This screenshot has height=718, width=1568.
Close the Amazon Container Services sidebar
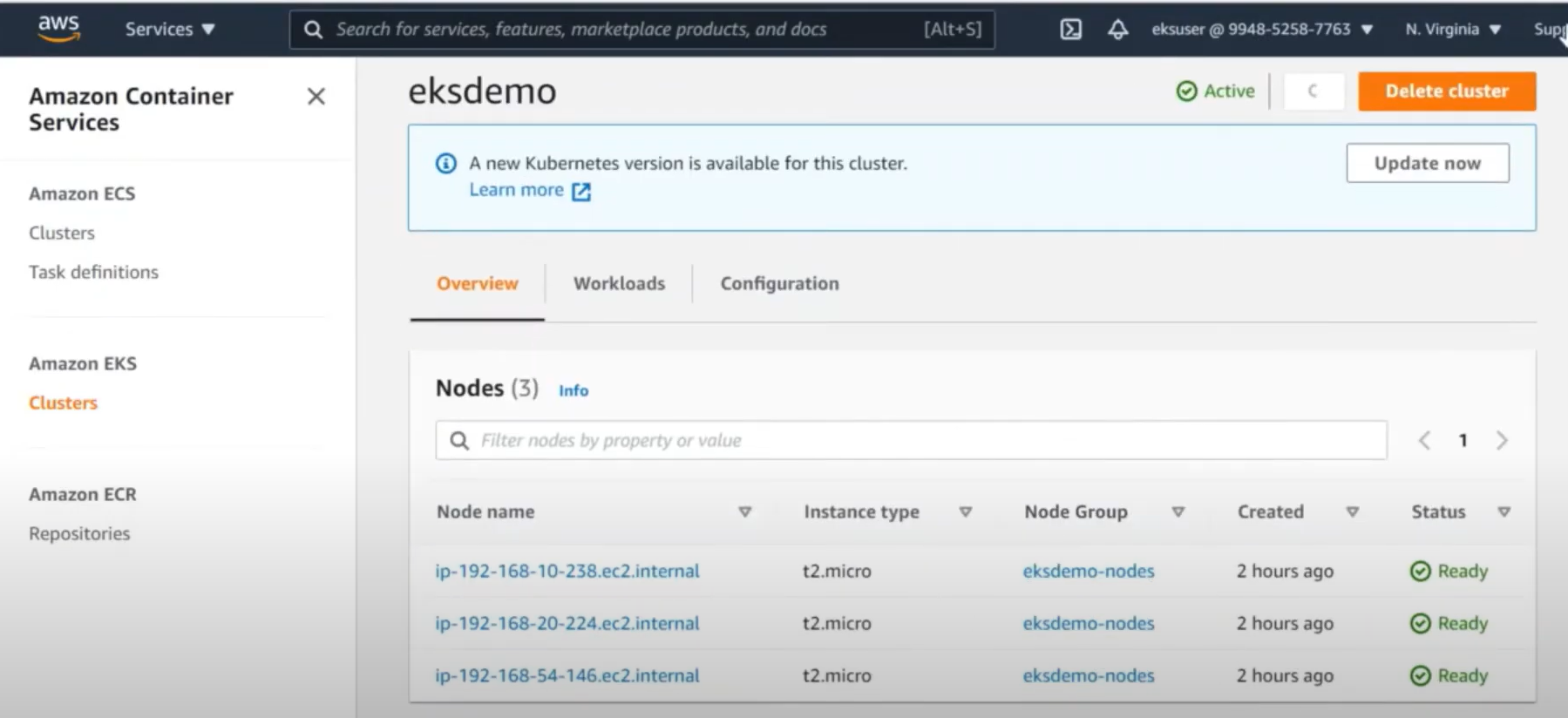pos(316,96)
